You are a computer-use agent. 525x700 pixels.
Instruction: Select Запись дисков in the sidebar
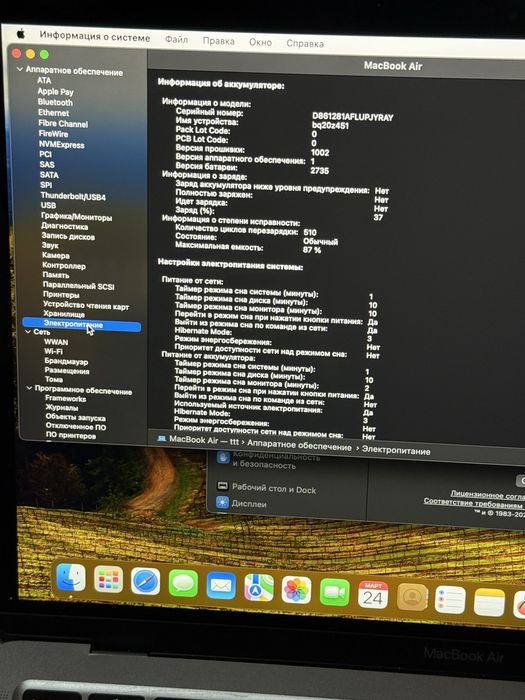pyautogui.click(x=68, y=236)
